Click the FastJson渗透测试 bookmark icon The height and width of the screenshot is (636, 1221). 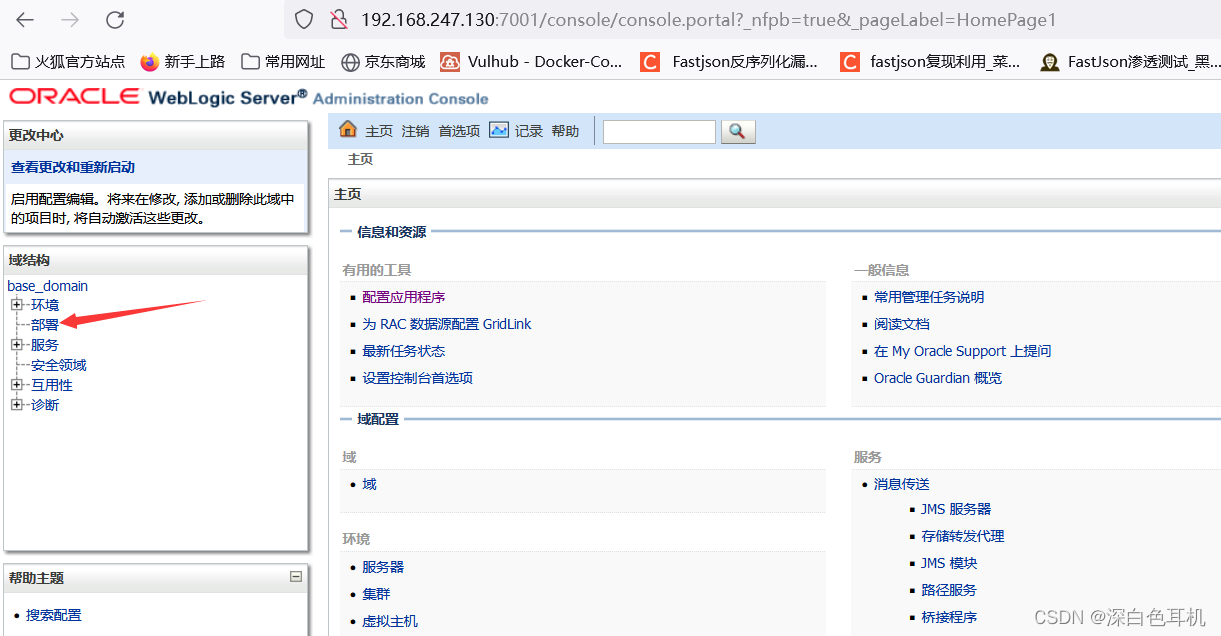pos(1050,61)
